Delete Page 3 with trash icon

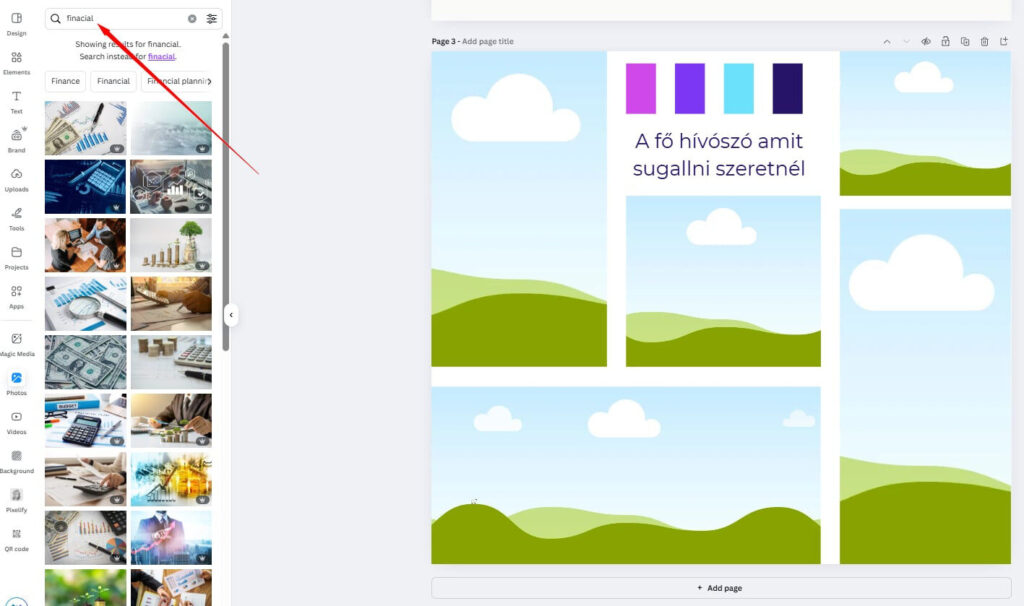(x=984, y=42)
